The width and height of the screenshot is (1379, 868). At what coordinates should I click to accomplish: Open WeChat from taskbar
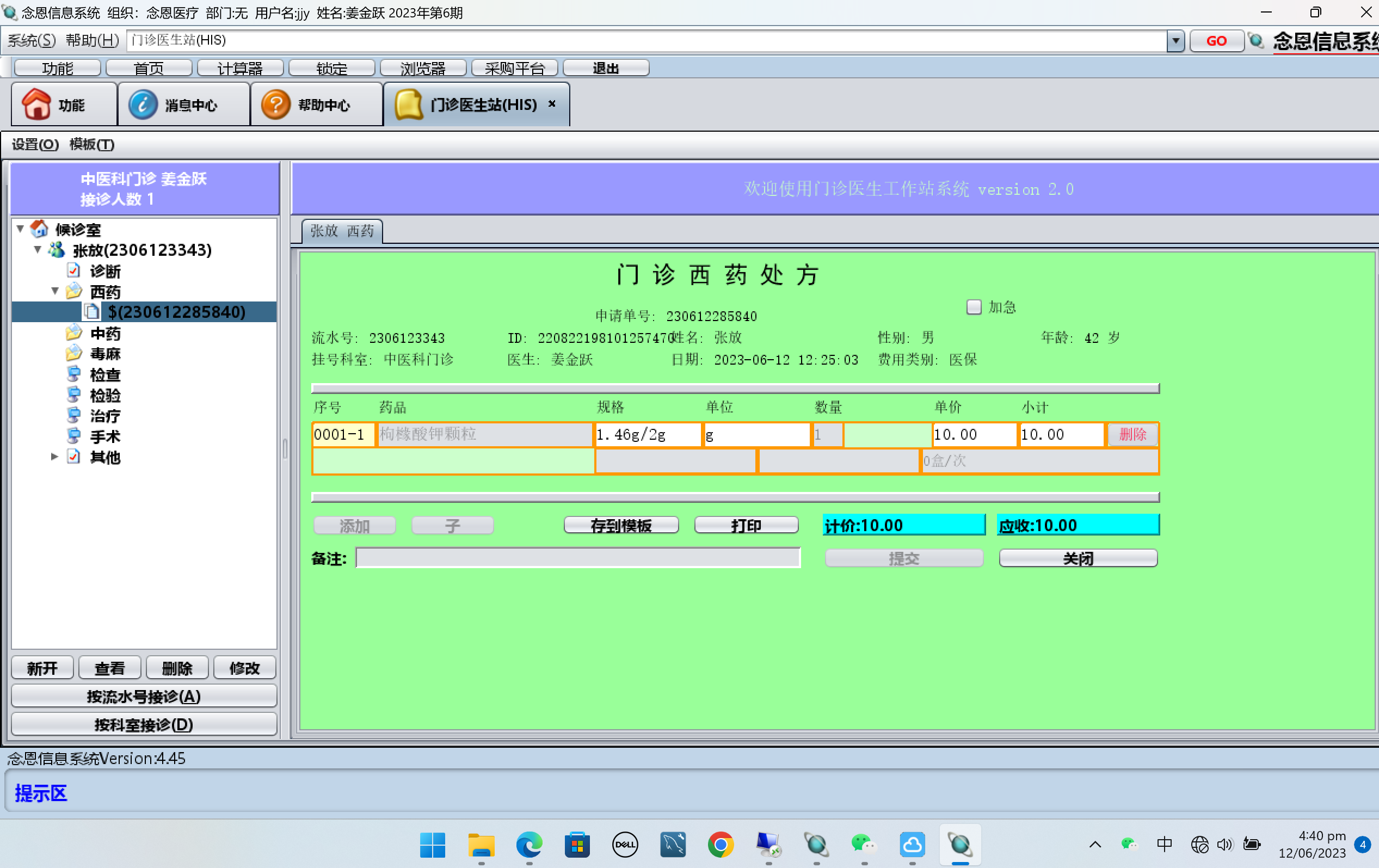[x=864, y=845]
